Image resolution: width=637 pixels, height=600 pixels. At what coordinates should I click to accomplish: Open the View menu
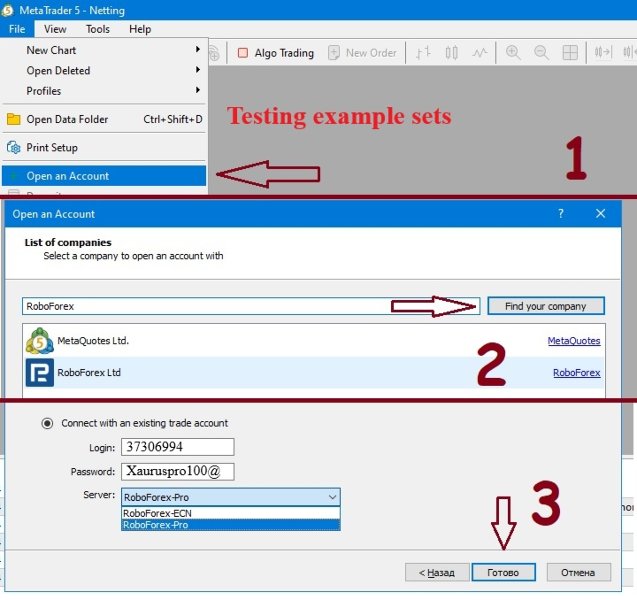pos(55,29)
